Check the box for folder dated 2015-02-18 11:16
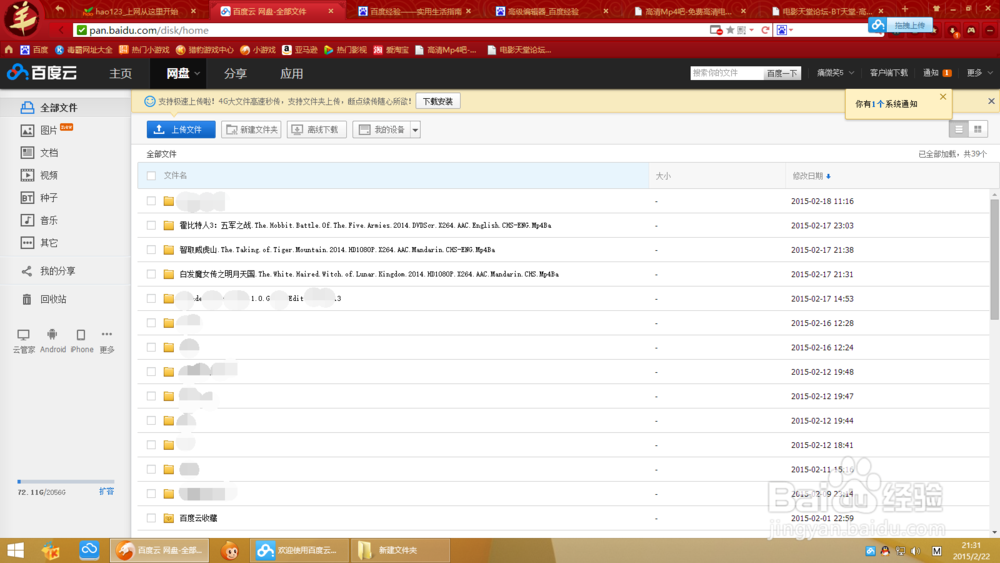The height and width of the screenshot is (563, 1000). [151, 201]
